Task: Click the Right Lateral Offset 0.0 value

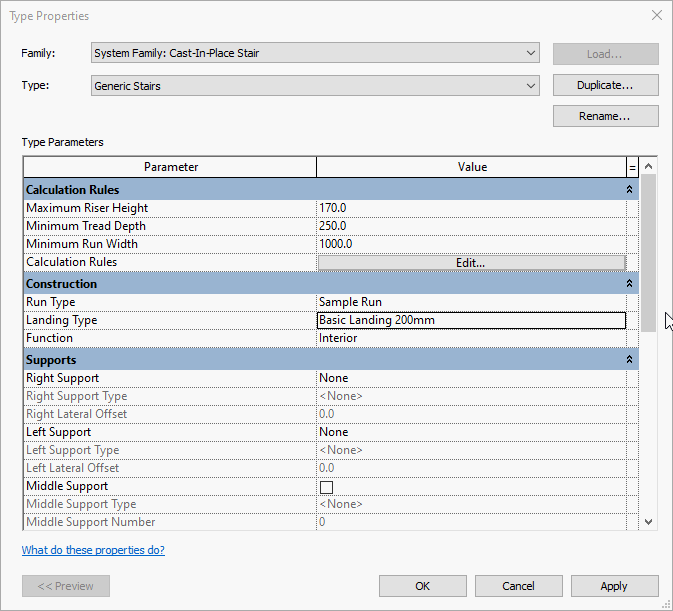Action: [471, 414]
